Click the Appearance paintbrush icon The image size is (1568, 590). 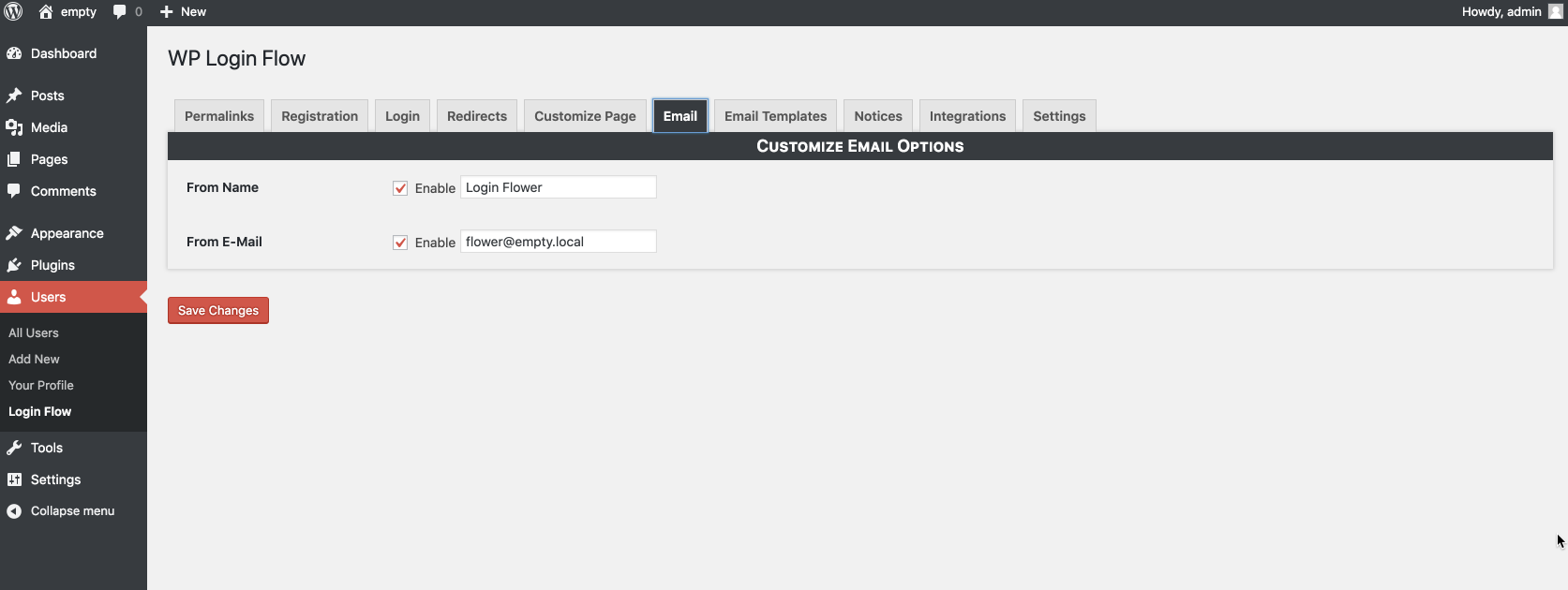pos(14,233)
